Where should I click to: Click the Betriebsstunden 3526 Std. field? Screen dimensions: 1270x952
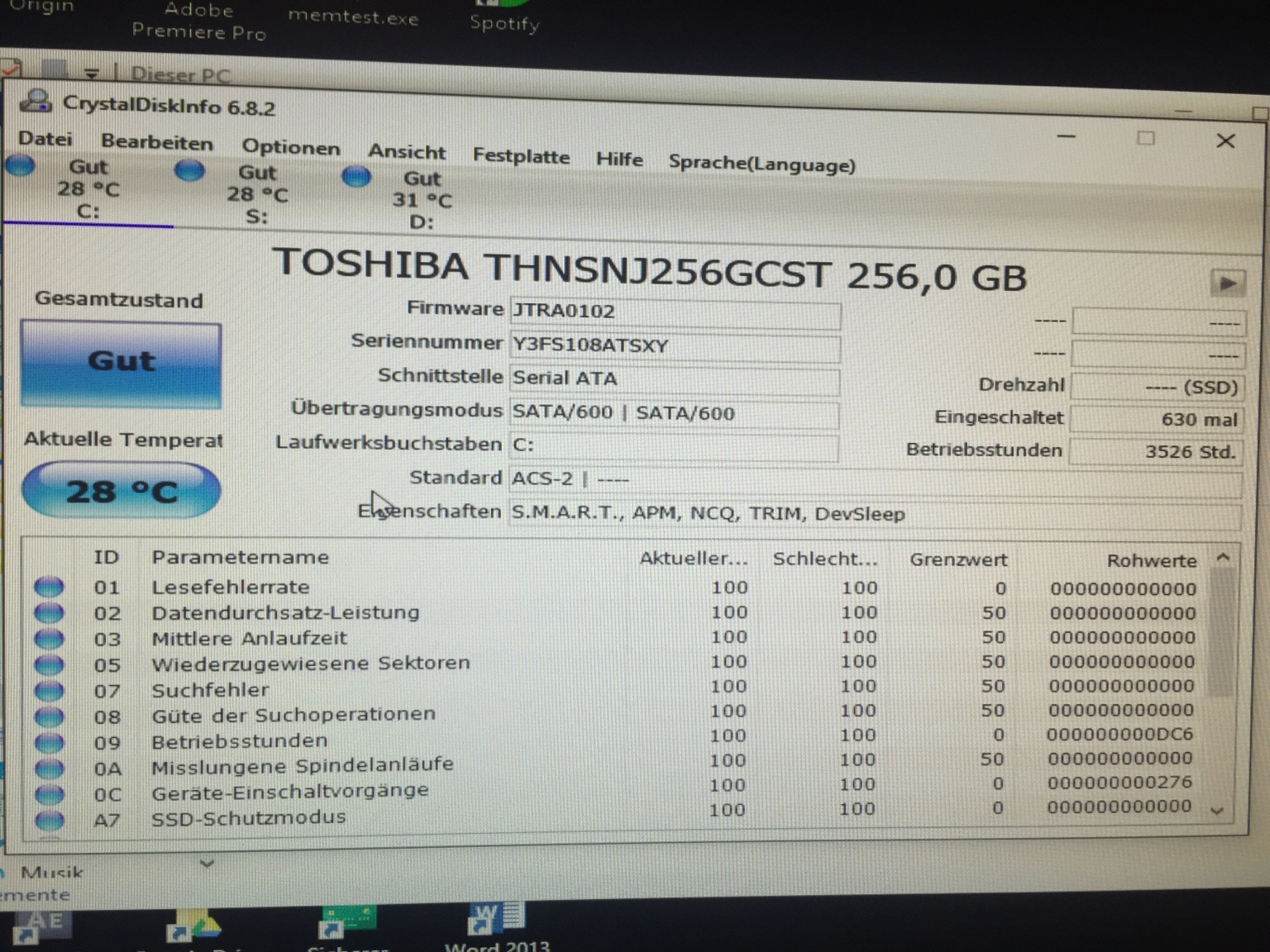point(1158,452)
